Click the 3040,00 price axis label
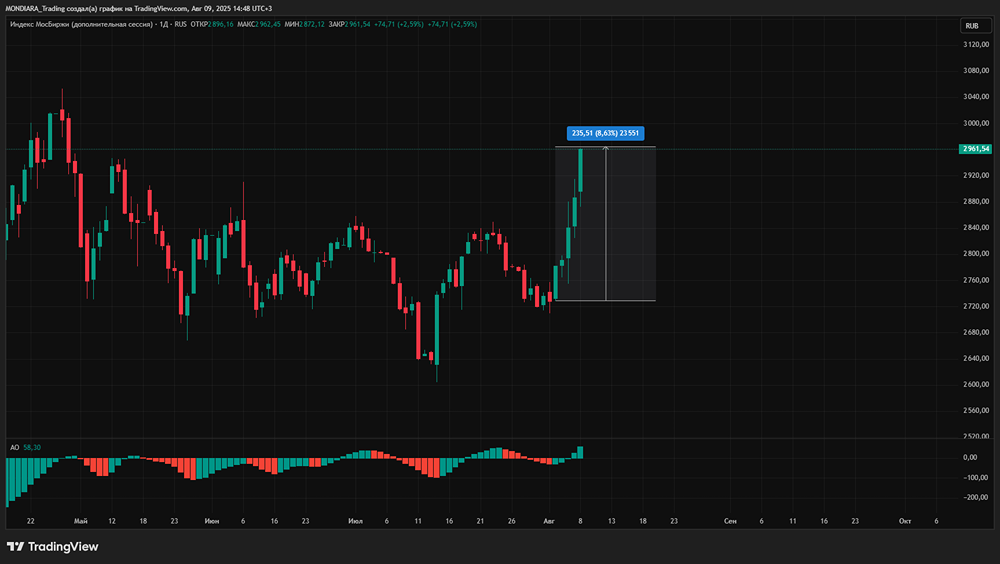Viewport: 1000px width, 564px height. click(x=976, y=97)
